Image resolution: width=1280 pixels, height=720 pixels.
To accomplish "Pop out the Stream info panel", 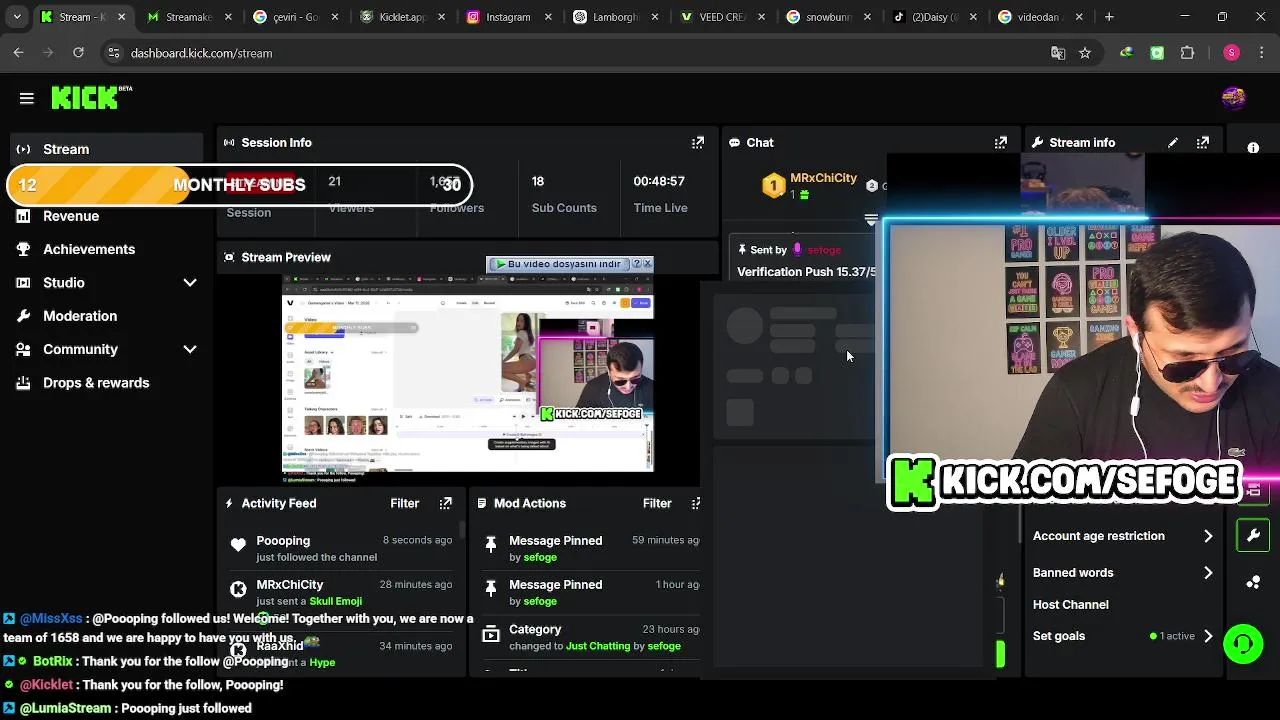I will (1203, 143).
